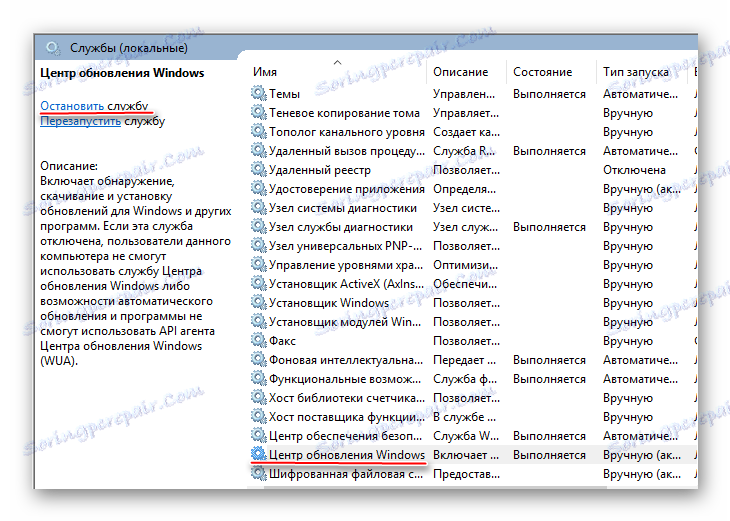This screenshot has width=730, height=521.
Task: Sort by the Описание column header
Action: click(460, 72)
